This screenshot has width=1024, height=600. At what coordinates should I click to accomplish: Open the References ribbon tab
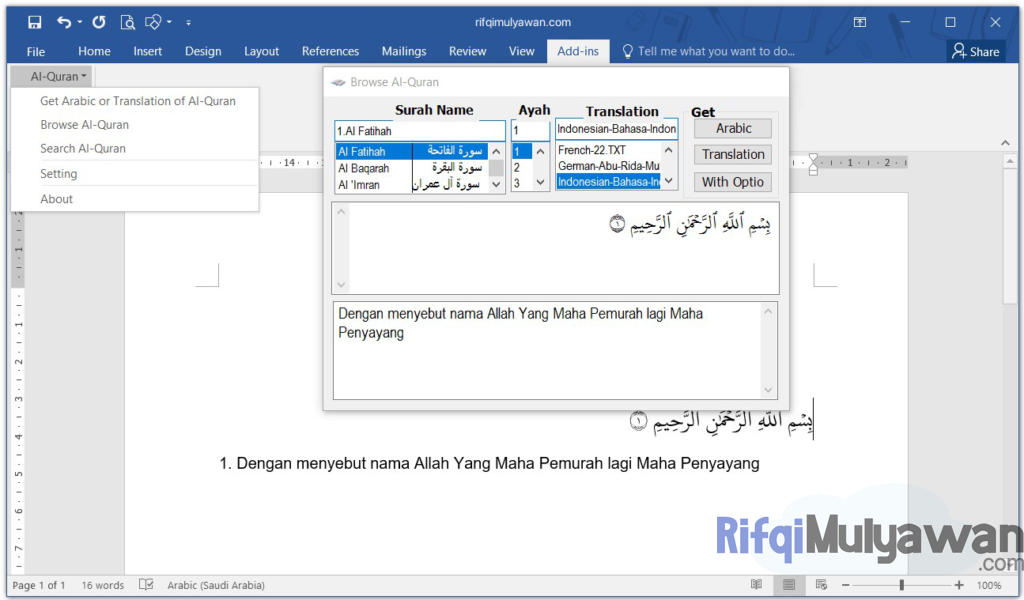(x=330, y=51)
